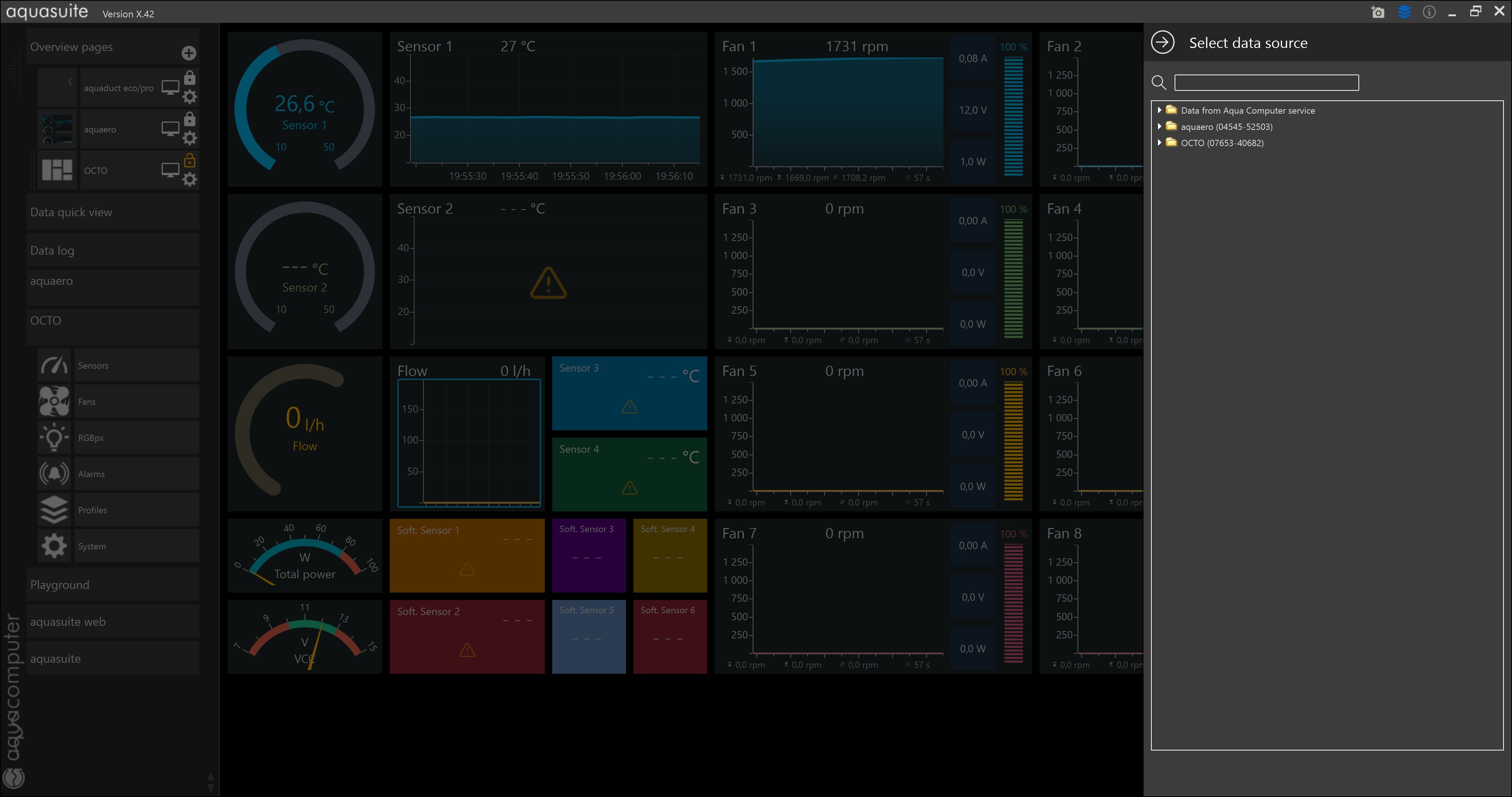The width and height of the screenshot is (1512, 797).
Task: Toggle the lock on aquaduct eco/pro page
Action: click(x=190, y=78)
